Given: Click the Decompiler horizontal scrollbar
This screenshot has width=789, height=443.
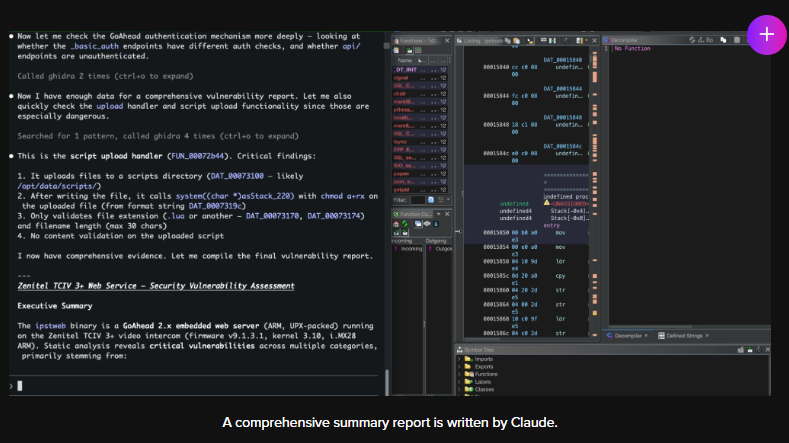Looking at the screenshot, I should pyautogui.click(x=652, y=327).
